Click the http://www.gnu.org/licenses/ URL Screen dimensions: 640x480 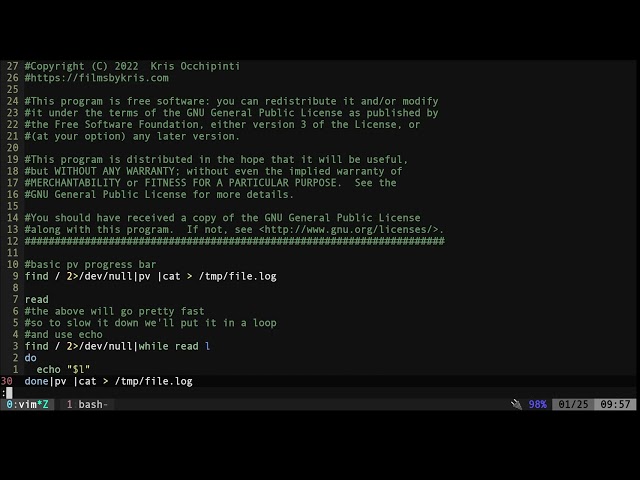click(348, 229)
